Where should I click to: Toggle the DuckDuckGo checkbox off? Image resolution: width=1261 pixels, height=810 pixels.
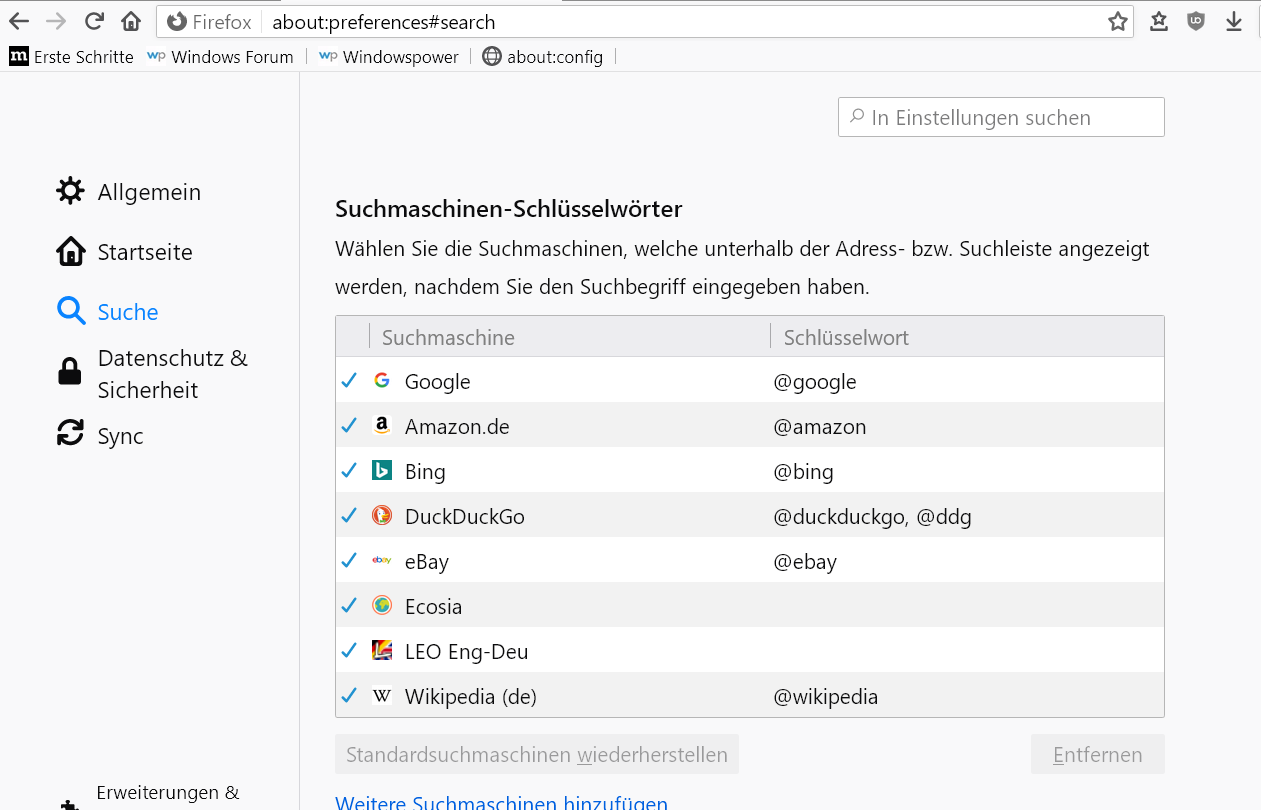click(x=349, y=516)
